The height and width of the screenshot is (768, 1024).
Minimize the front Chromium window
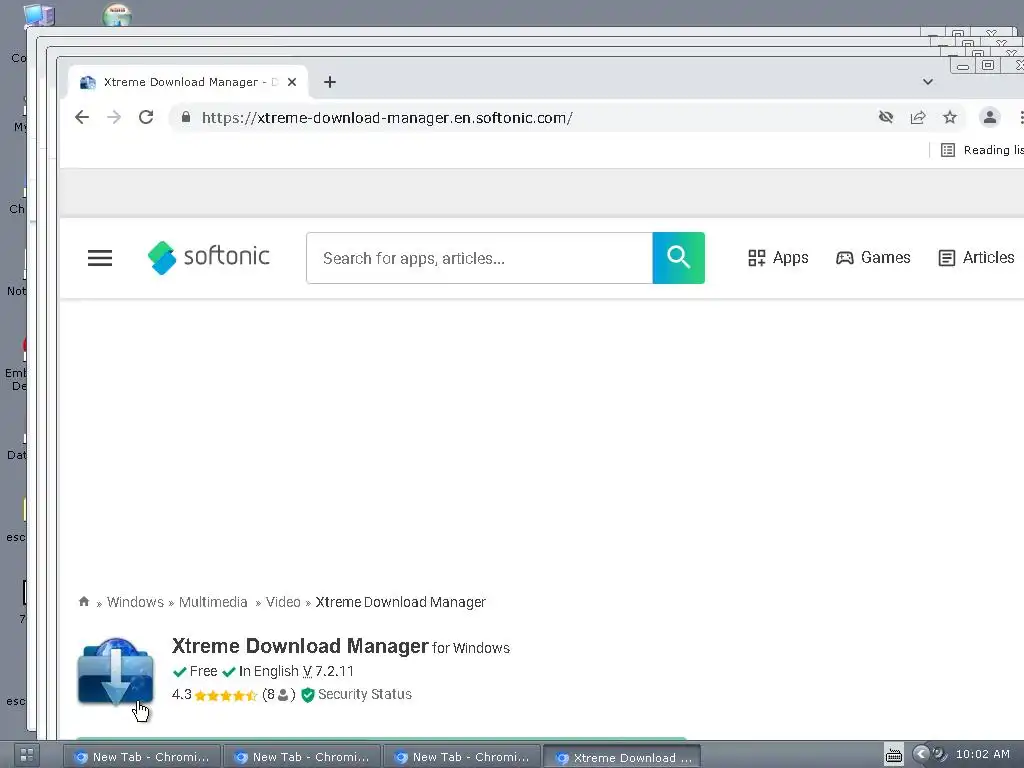click(963, 66)
